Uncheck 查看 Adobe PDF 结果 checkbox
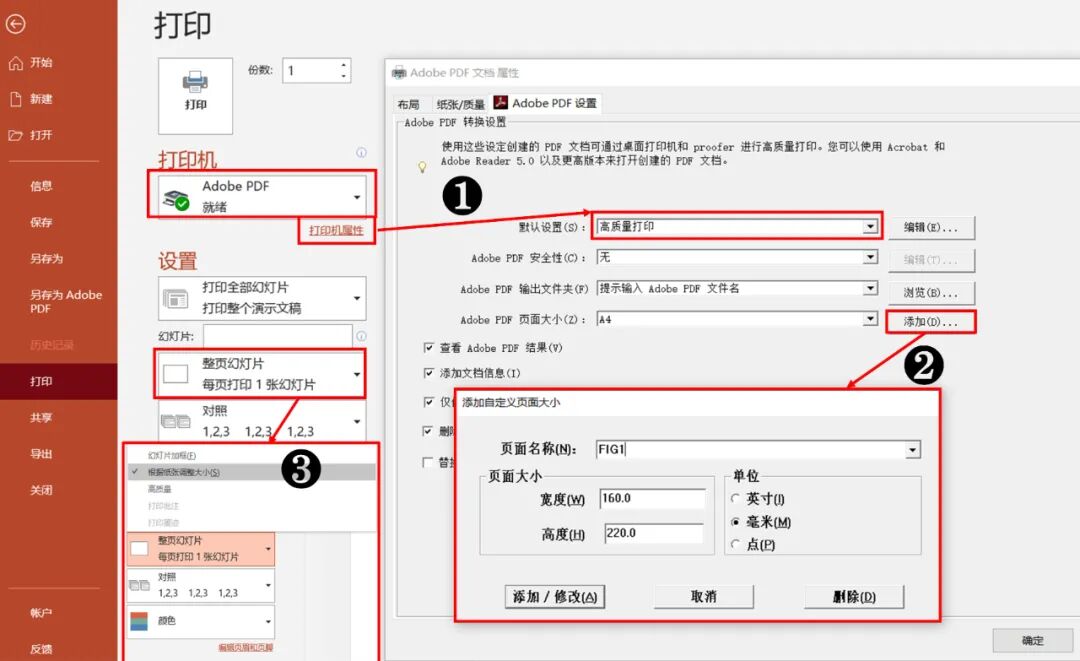 point(429,348)
